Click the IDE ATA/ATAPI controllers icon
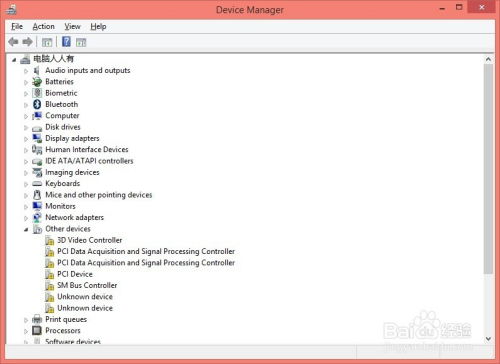This screenshot has height=364, width=500. (x=37, y=162)
